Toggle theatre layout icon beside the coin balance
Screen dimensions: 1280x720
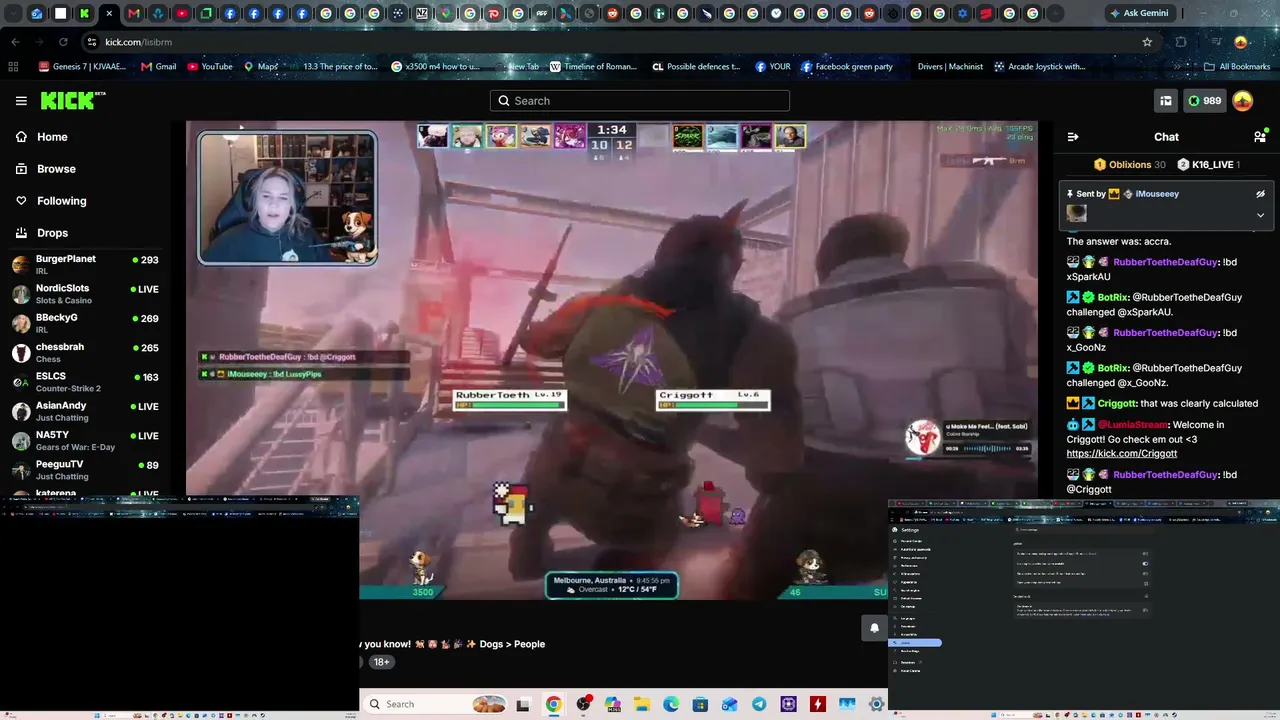tap(1166, 101)
